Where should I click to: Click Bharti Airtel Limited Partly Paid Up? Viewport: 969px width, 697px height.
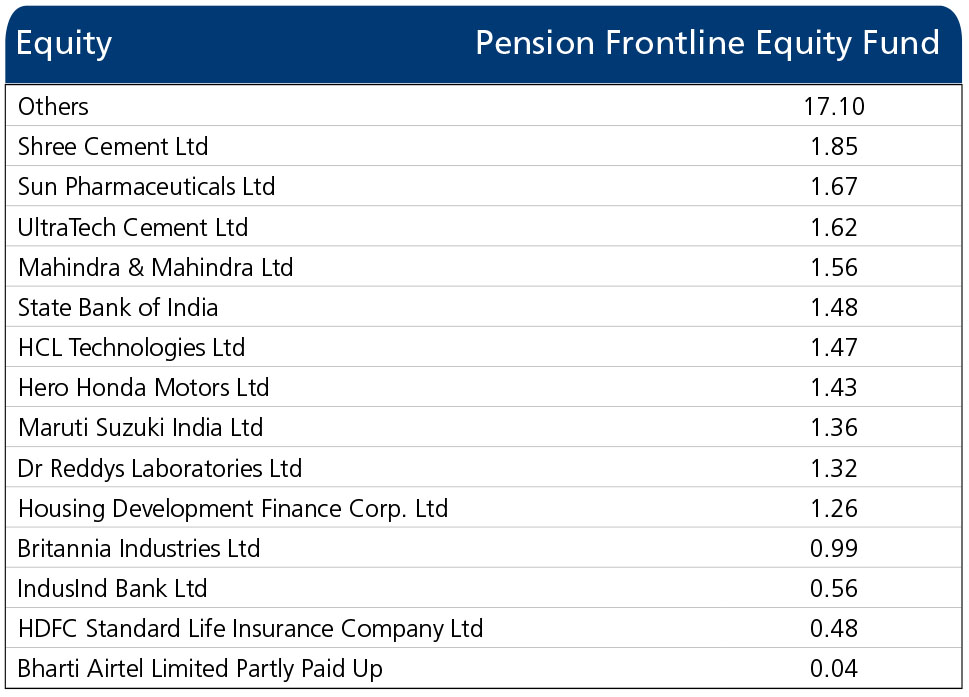tap(200, 669)
